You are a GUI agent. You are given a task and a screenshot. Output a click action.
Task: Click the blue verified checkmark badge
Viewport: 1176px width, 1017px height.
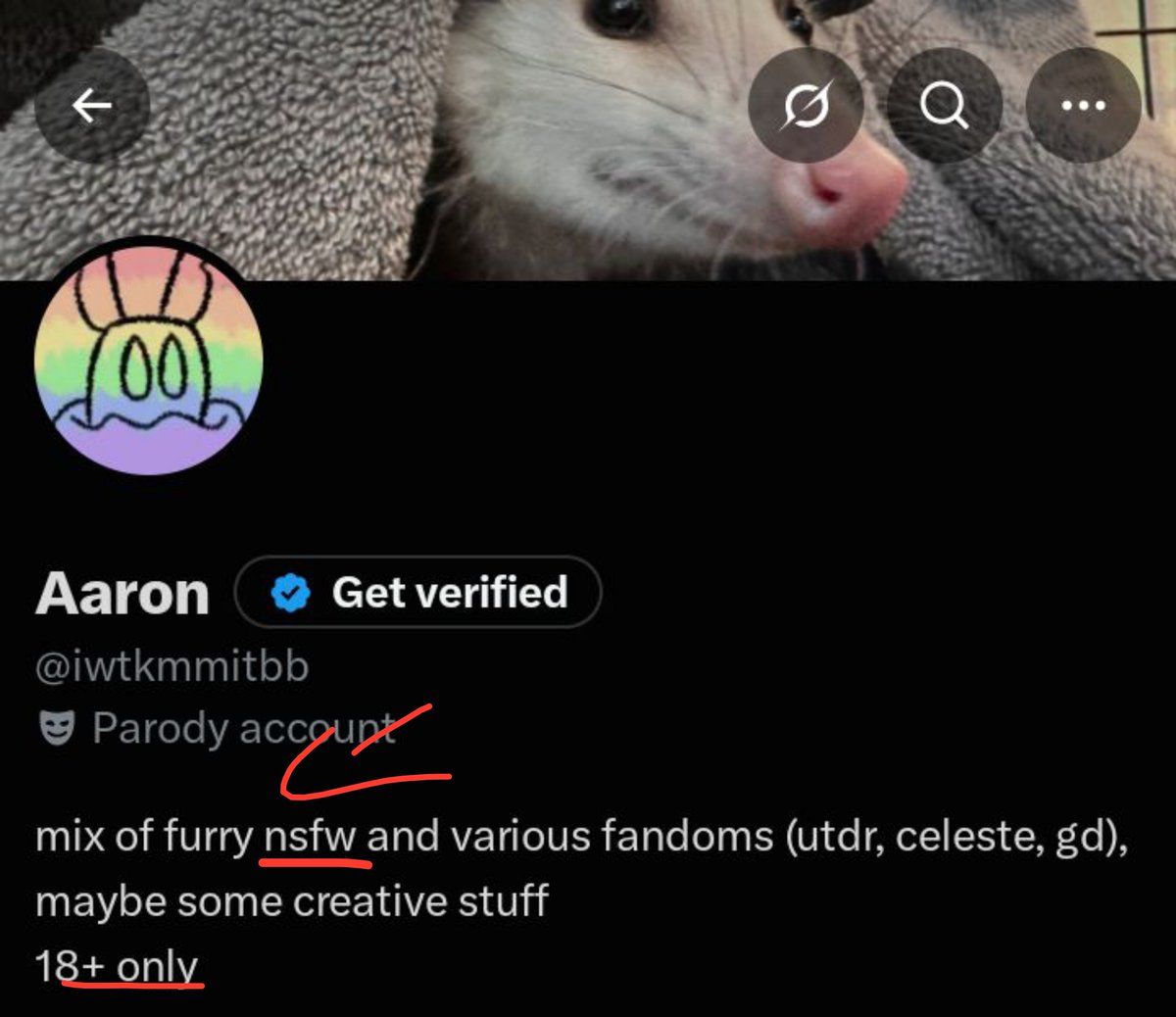(290, 593)
